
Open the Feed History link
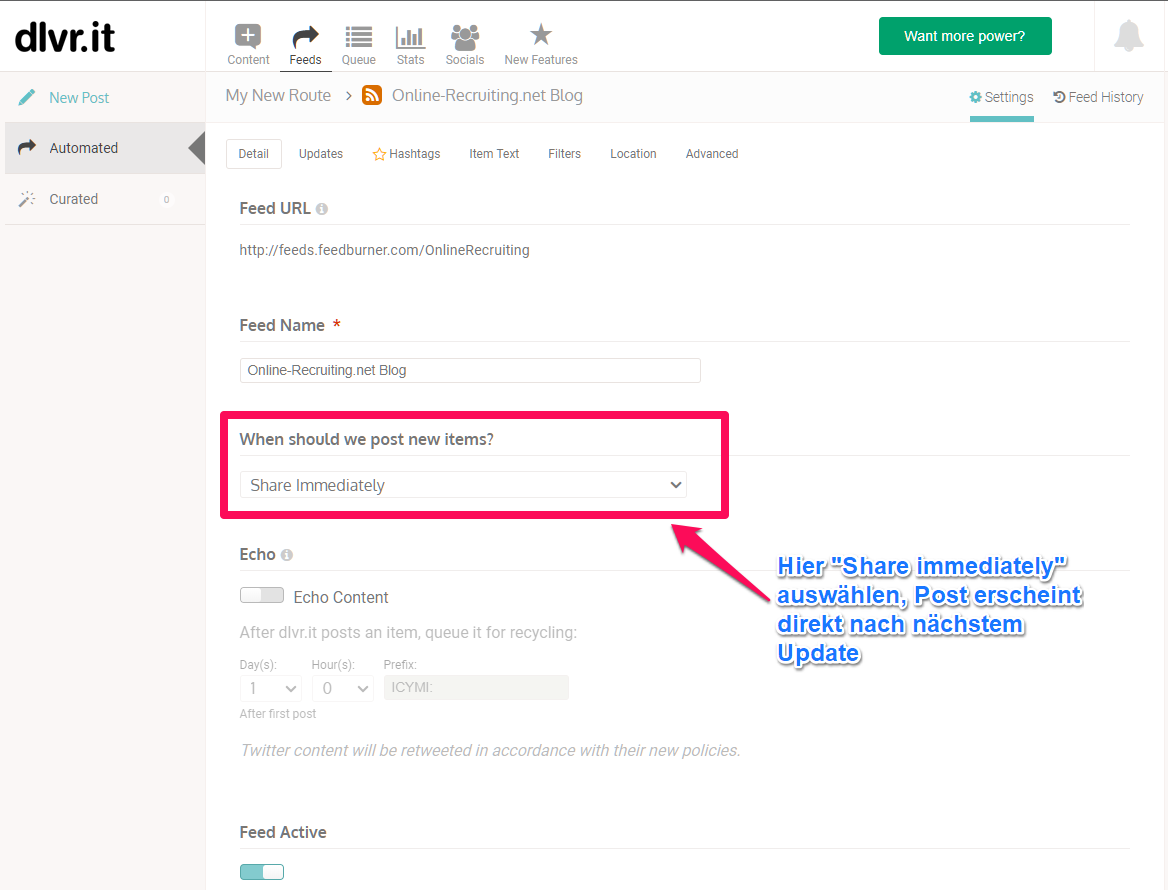tap(1098, 97)
